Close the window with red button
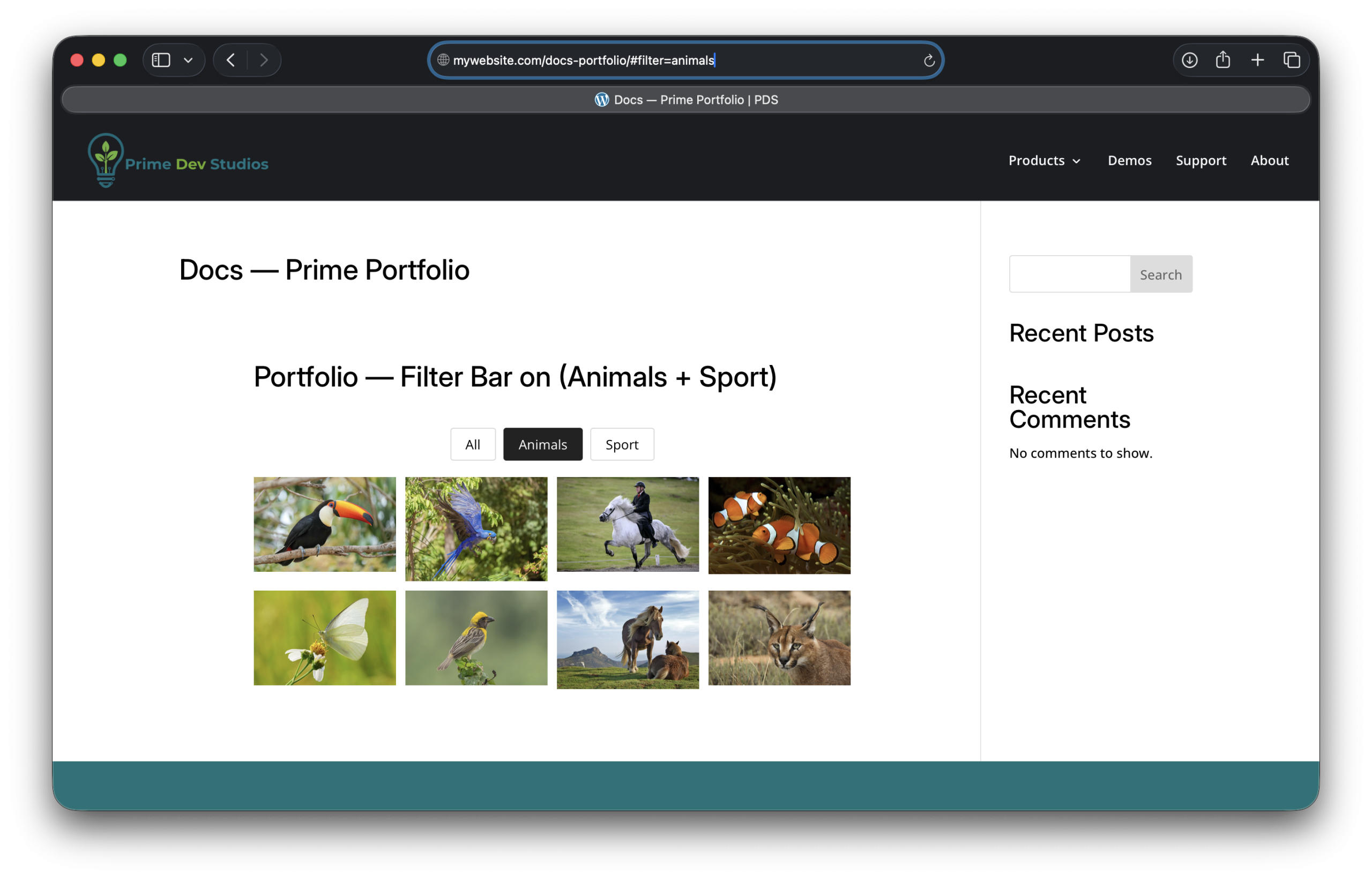This screenshot has width=1372, height=880. pyautogui.click(x=77, y=60)
